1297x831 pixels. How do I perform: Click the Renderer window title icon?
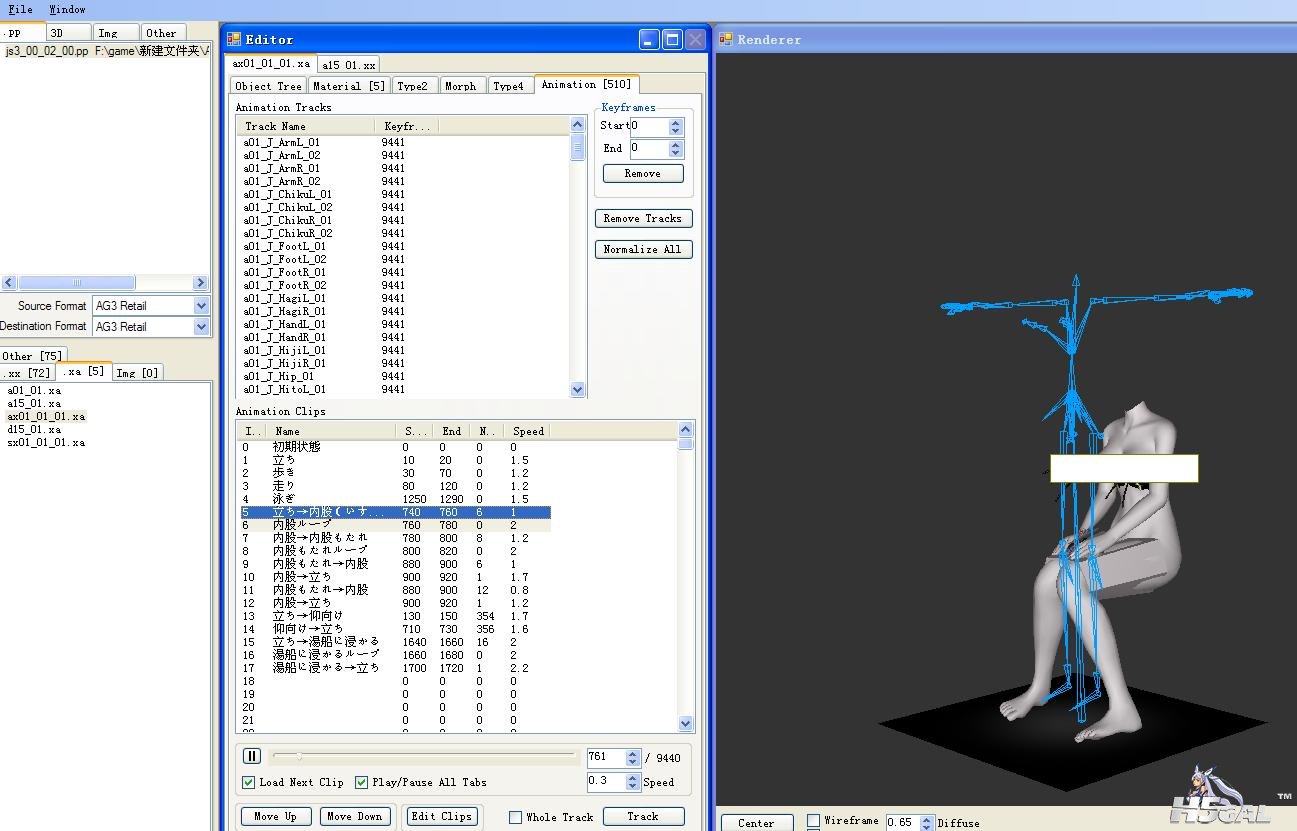(725, 39)
